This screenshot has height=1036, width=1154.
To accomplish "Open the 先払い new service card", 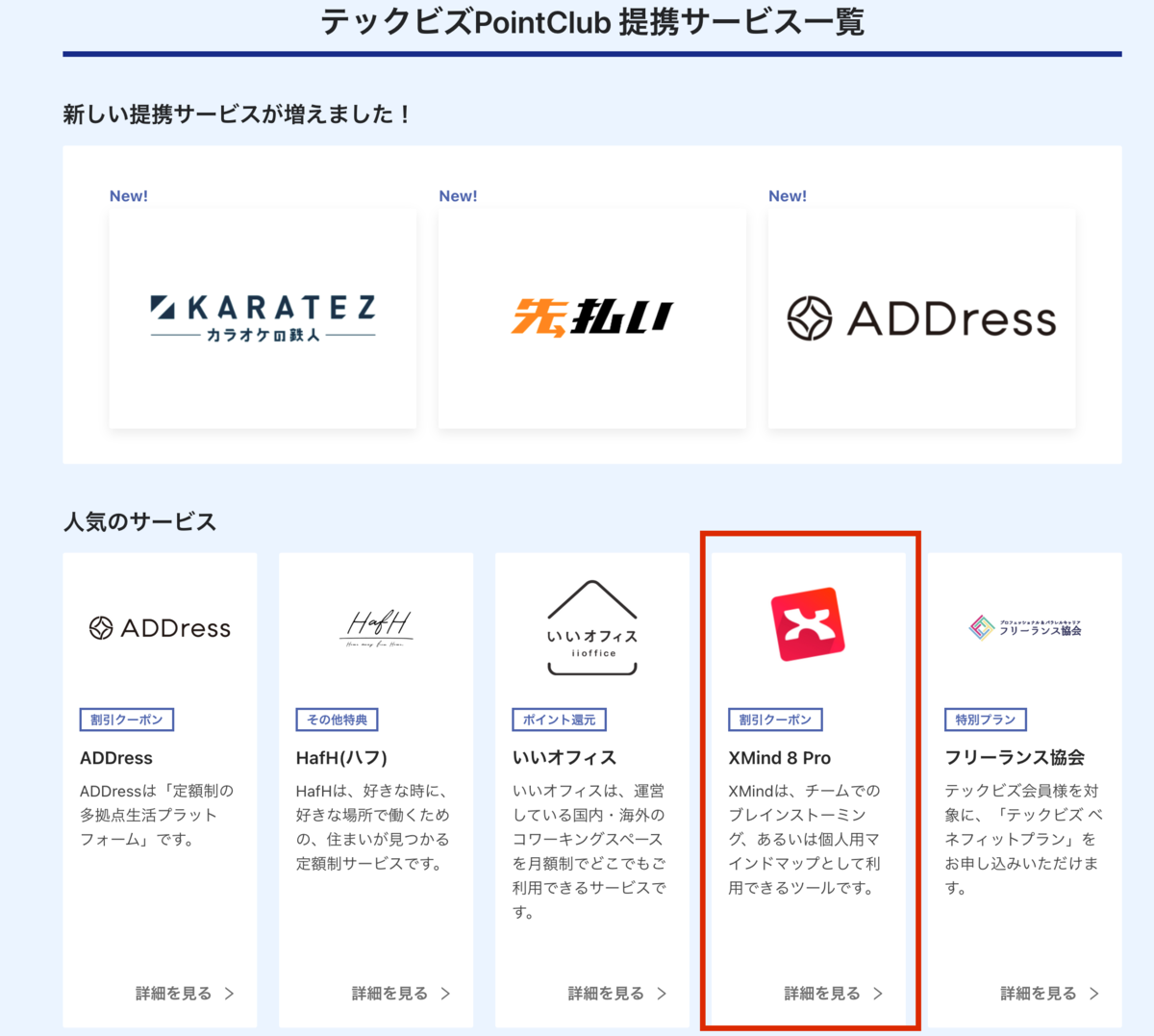I will (592, 318).
